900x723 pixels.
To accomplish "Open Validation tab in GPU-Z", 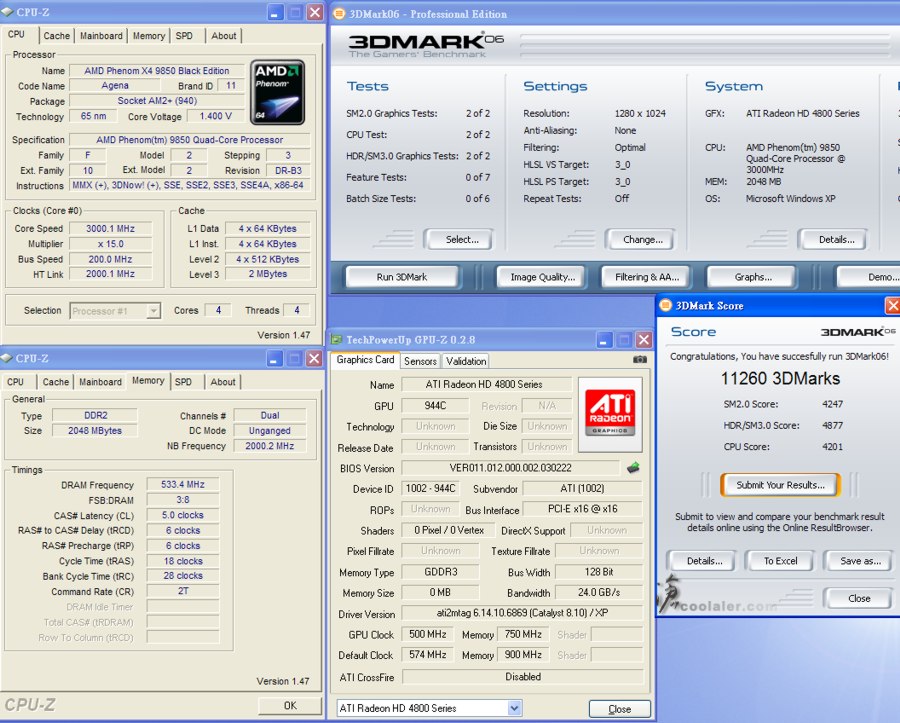I will (466, 361).
